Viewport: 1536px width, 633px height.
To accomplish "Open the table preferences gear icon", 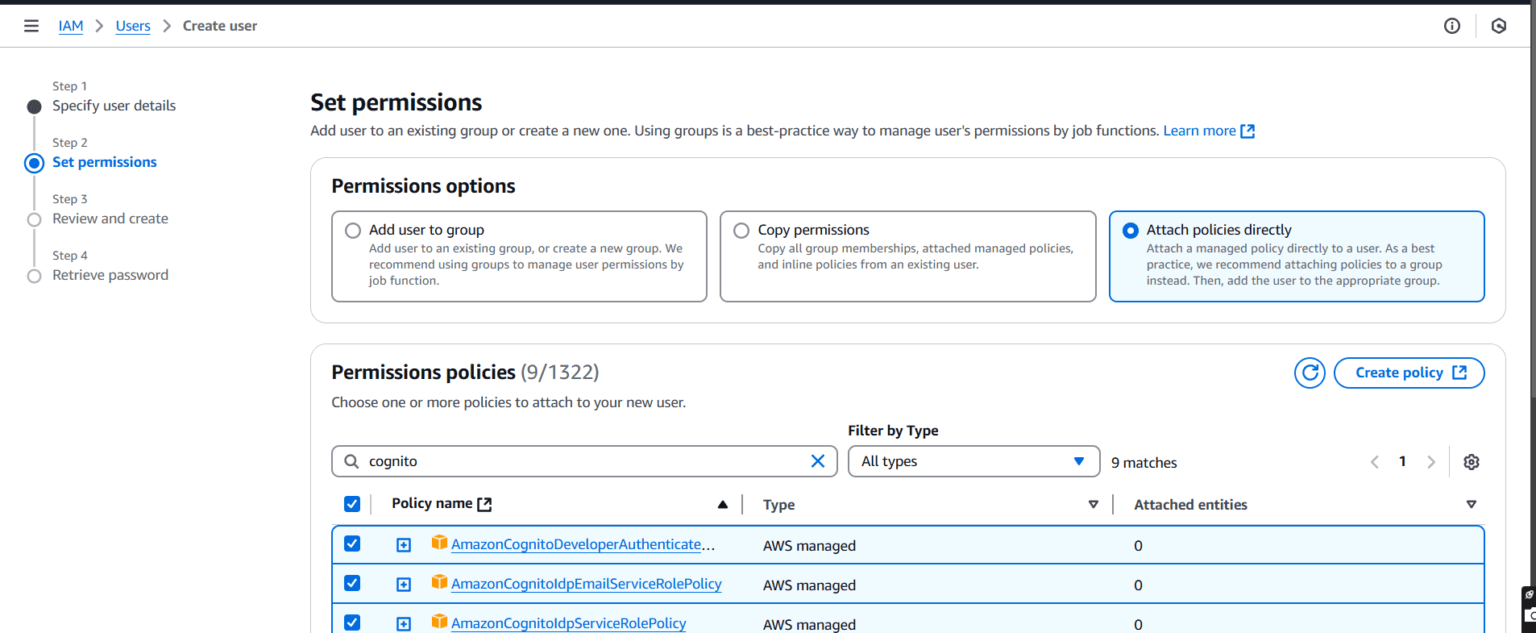I will (x=1471, y=461).
